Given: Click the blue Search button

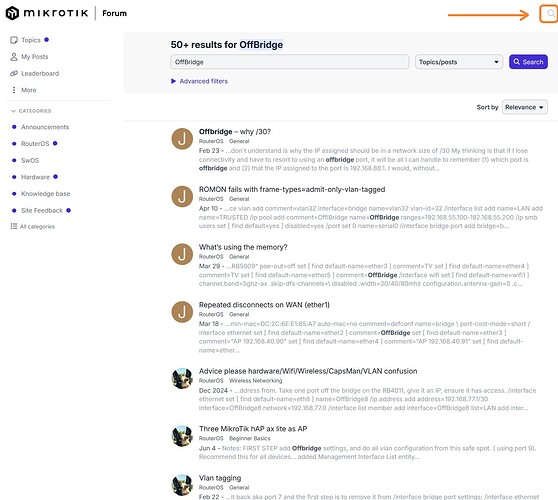Looking at the screenshot, I should pyautogui.click(x=528, y=62).
